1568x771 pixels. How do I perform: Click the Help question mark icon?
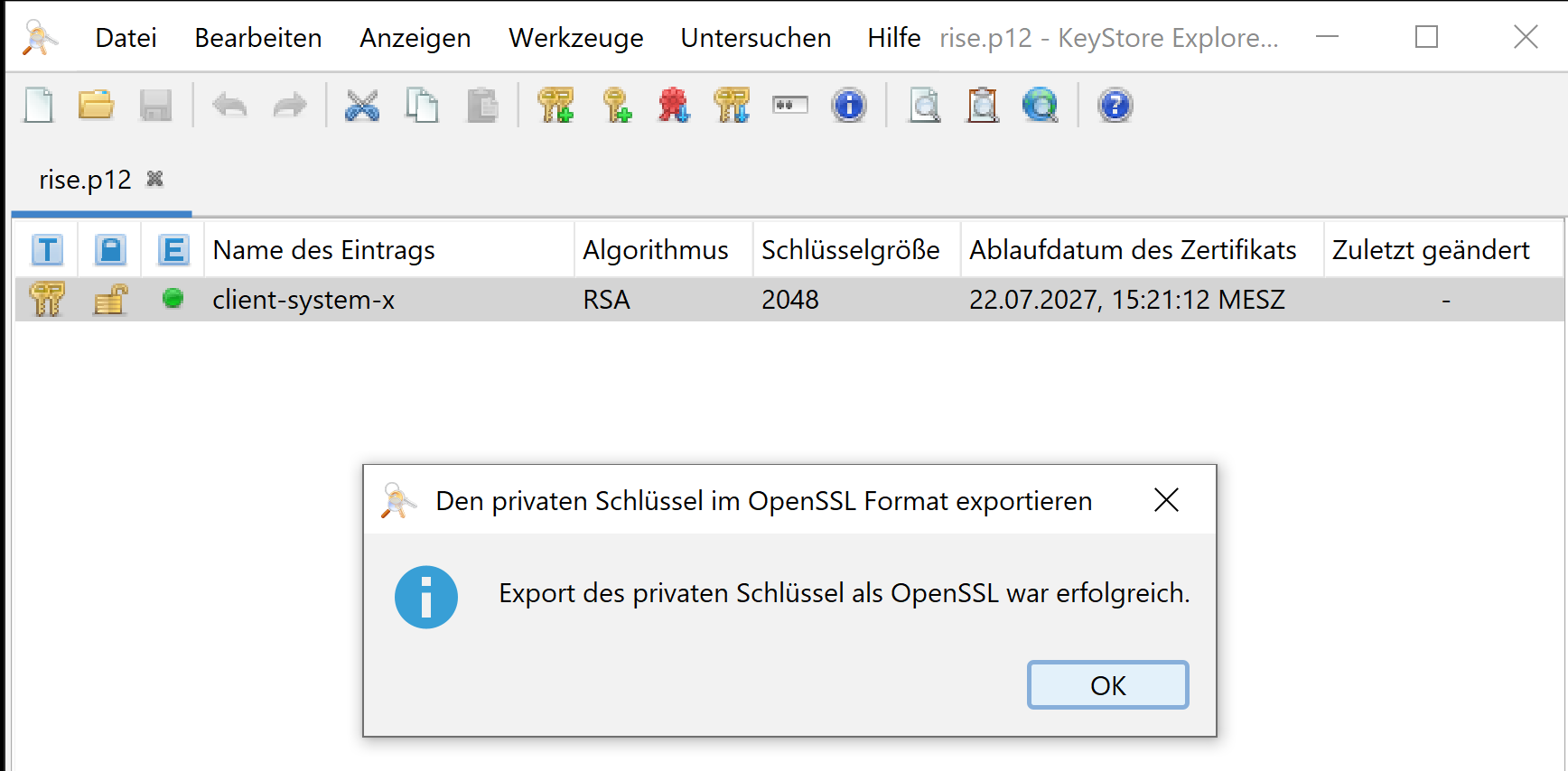(x=1115, y=106)
